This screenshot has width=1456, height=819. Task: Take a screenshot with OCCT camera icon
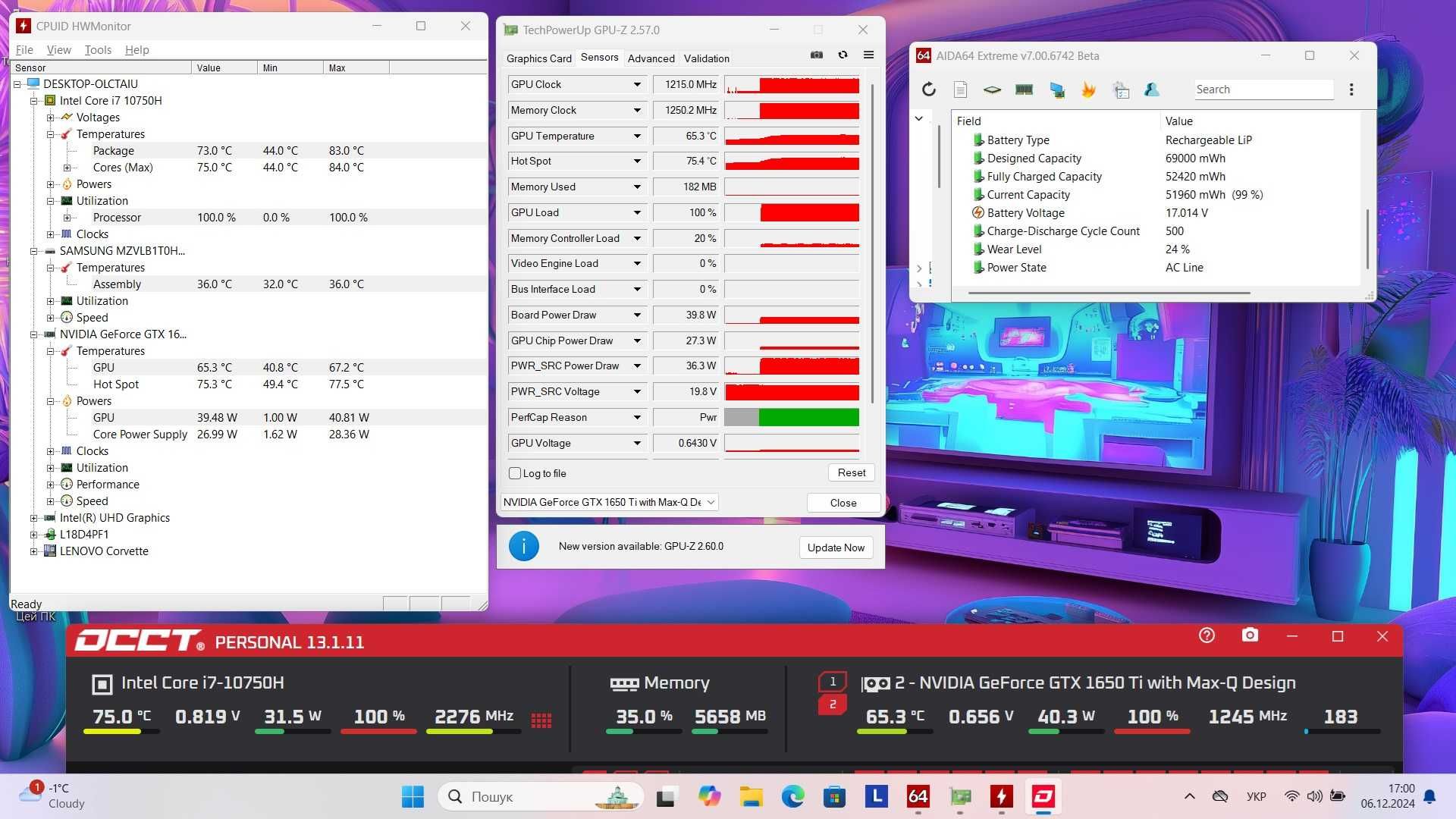pos(1250,635)
